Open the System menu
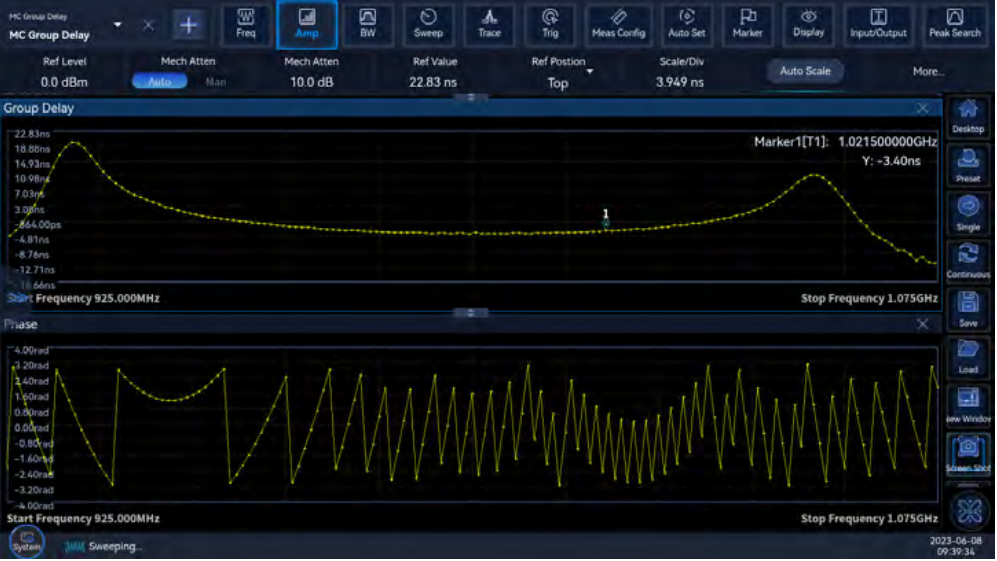The height and width of the screenshot is (561, 997). point(27,542)
